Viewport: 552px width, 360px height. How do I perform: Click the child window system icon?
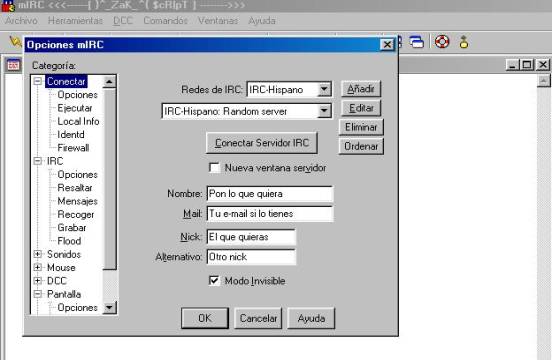pos(13,65)
